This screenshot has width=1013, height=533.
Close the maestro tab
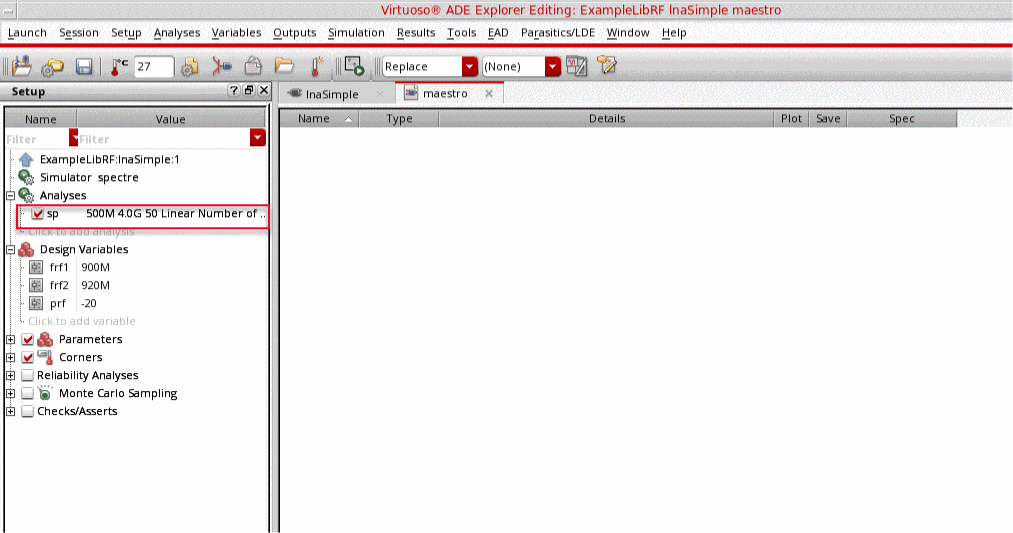489,94
